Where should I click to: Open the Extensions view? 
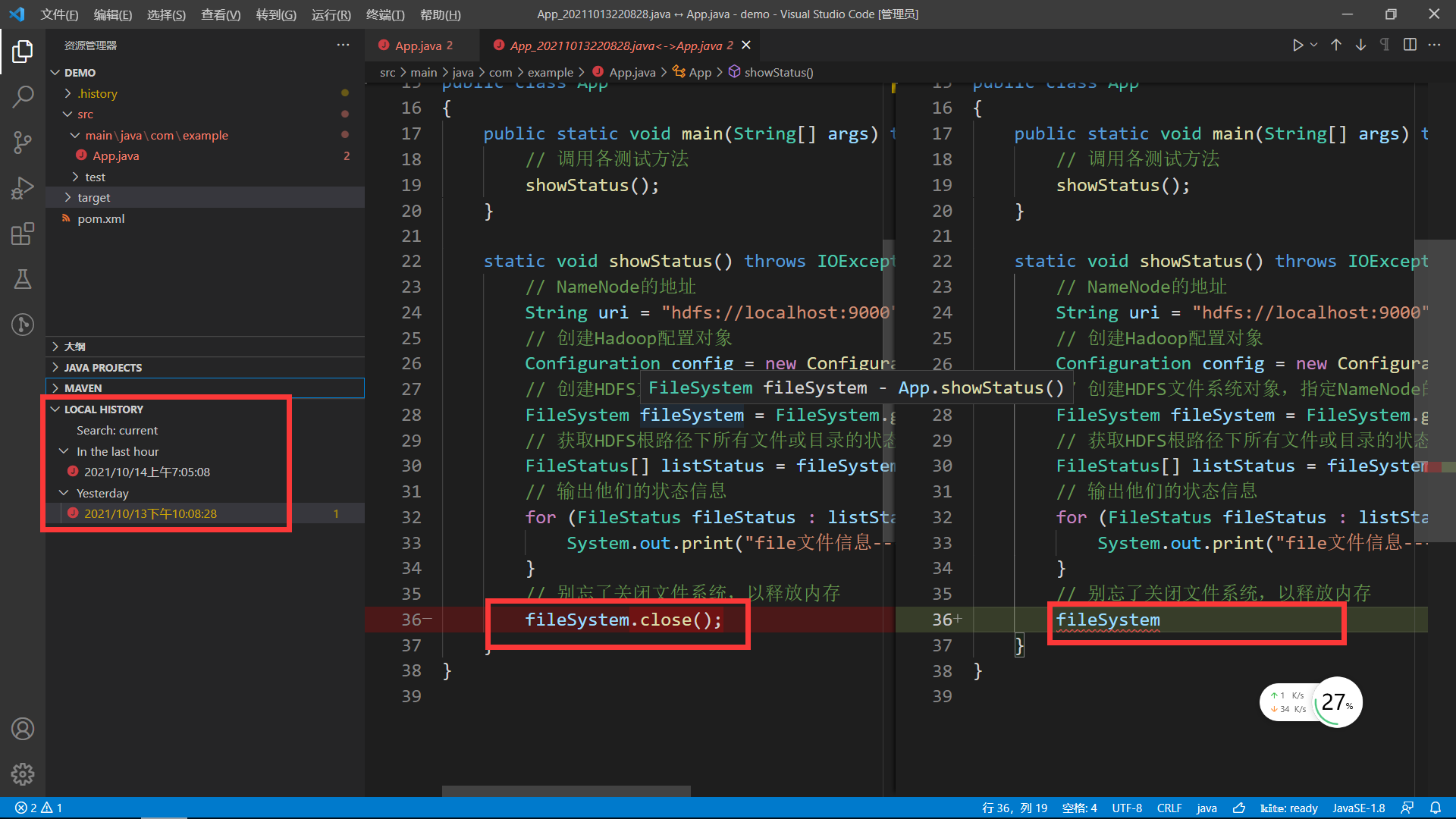coord(23,234)
